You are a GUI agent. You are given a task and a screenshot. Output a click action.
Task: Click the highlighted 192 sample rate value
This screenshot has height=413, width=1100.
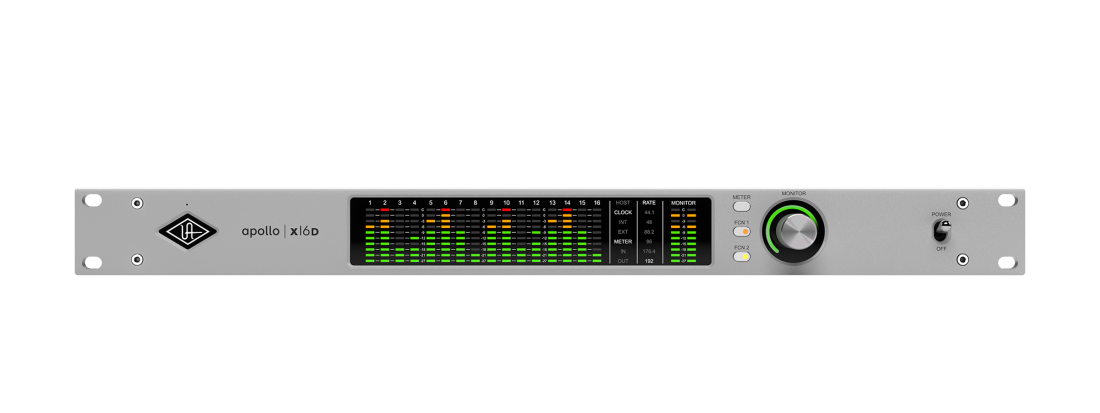point(649,261)
